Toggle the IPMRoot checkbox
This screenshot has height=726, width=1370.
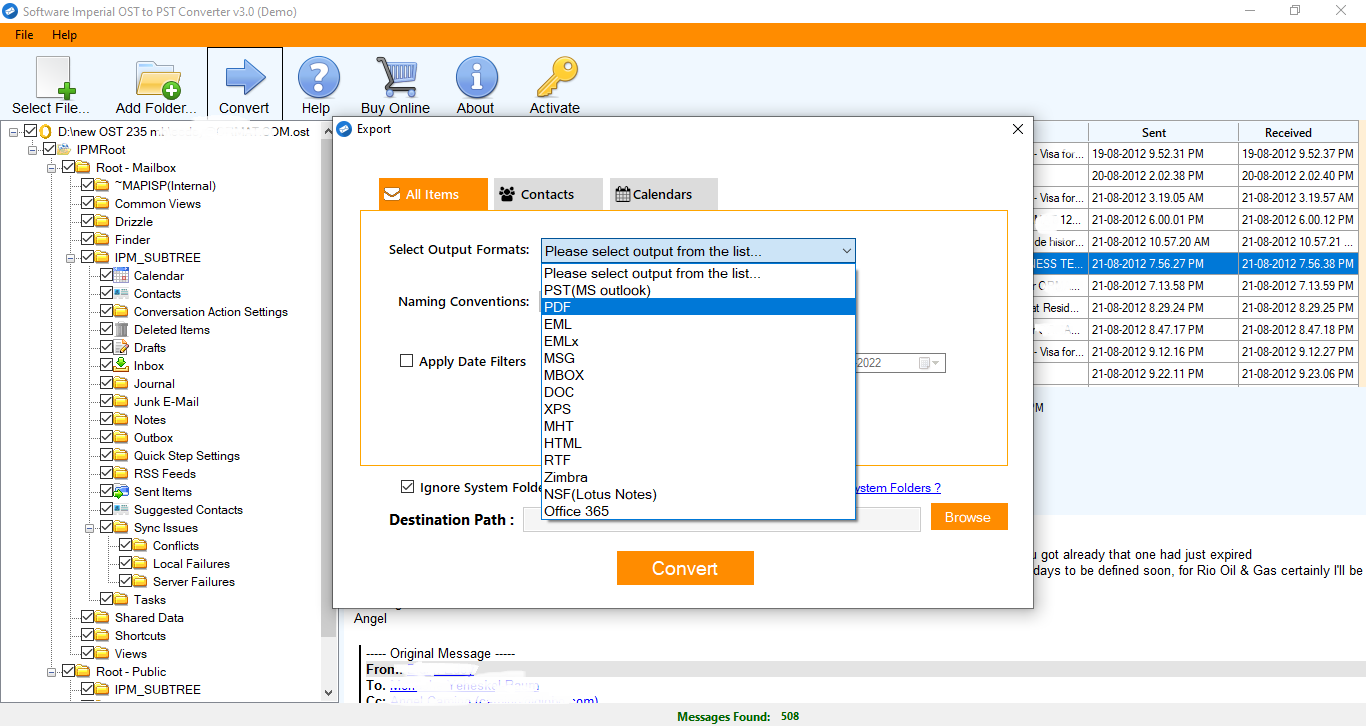(49, 150)
